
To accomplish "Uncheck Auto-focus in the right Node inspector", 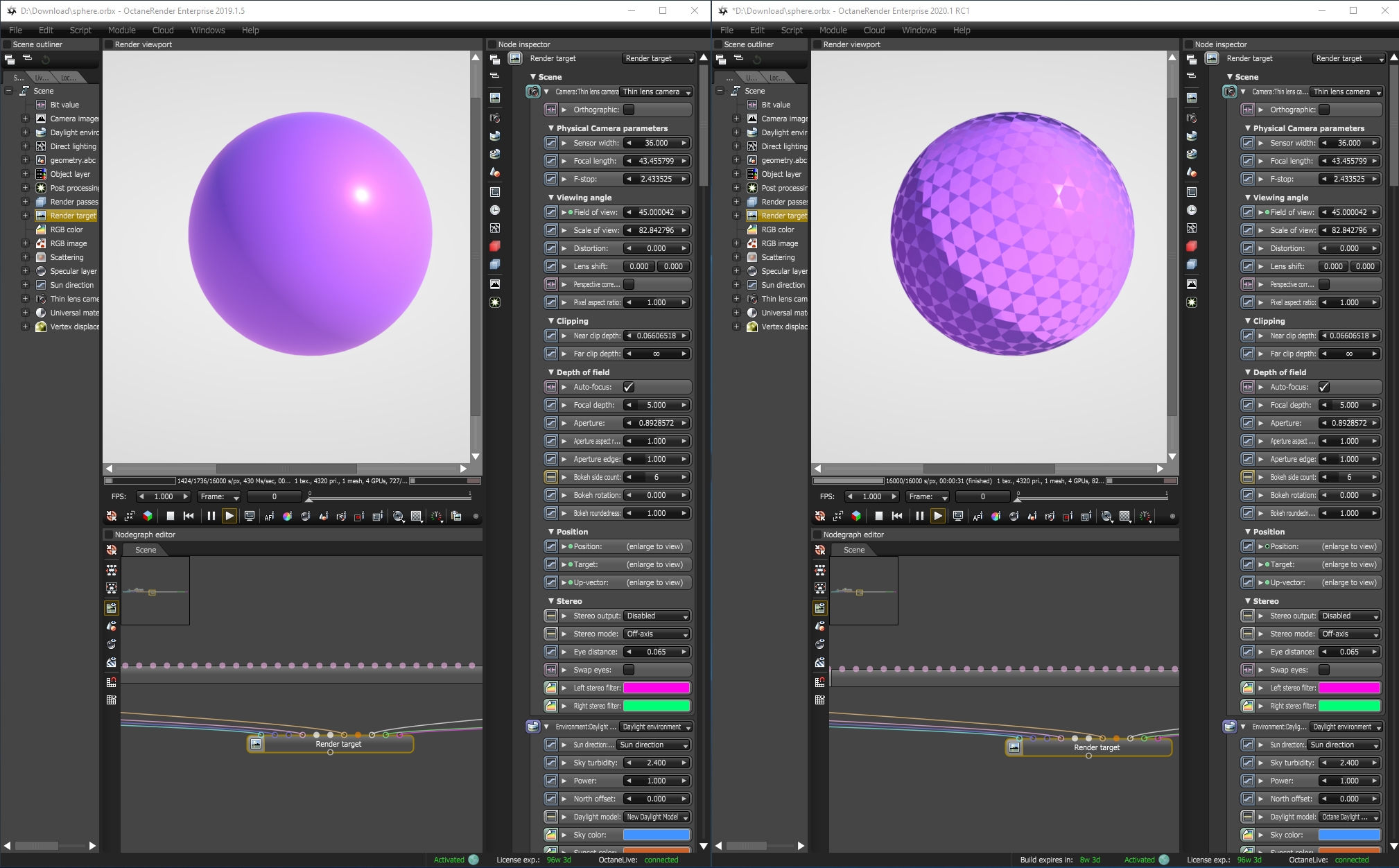I will coord(1323,387).
